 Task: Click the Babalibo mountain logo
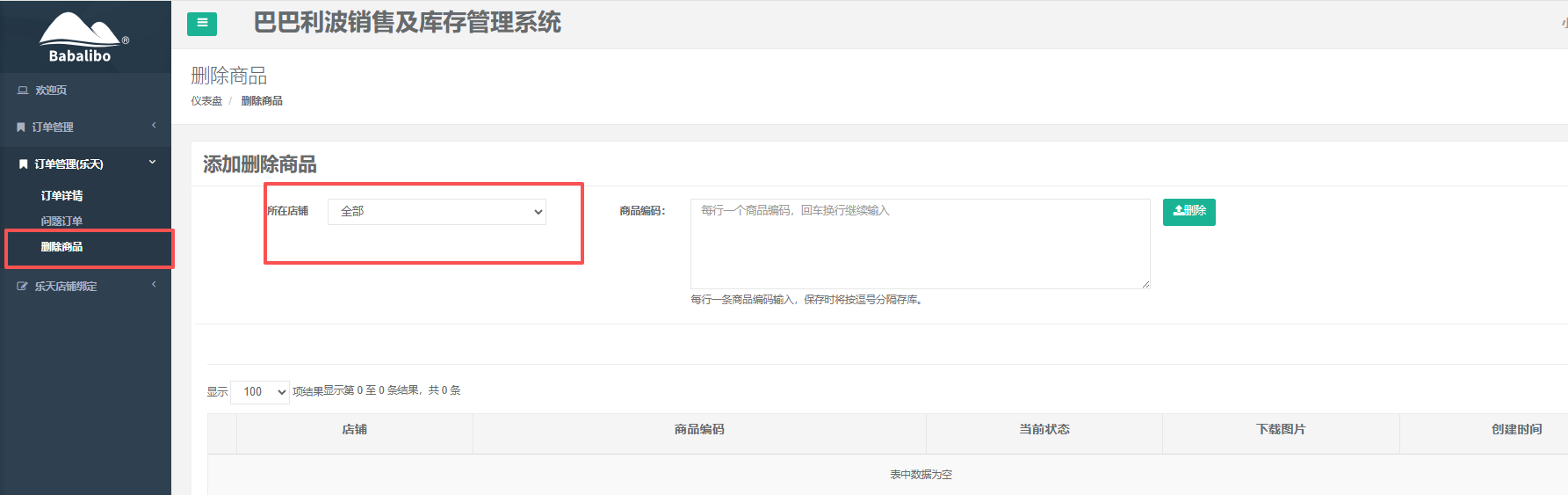pos(82,37)
